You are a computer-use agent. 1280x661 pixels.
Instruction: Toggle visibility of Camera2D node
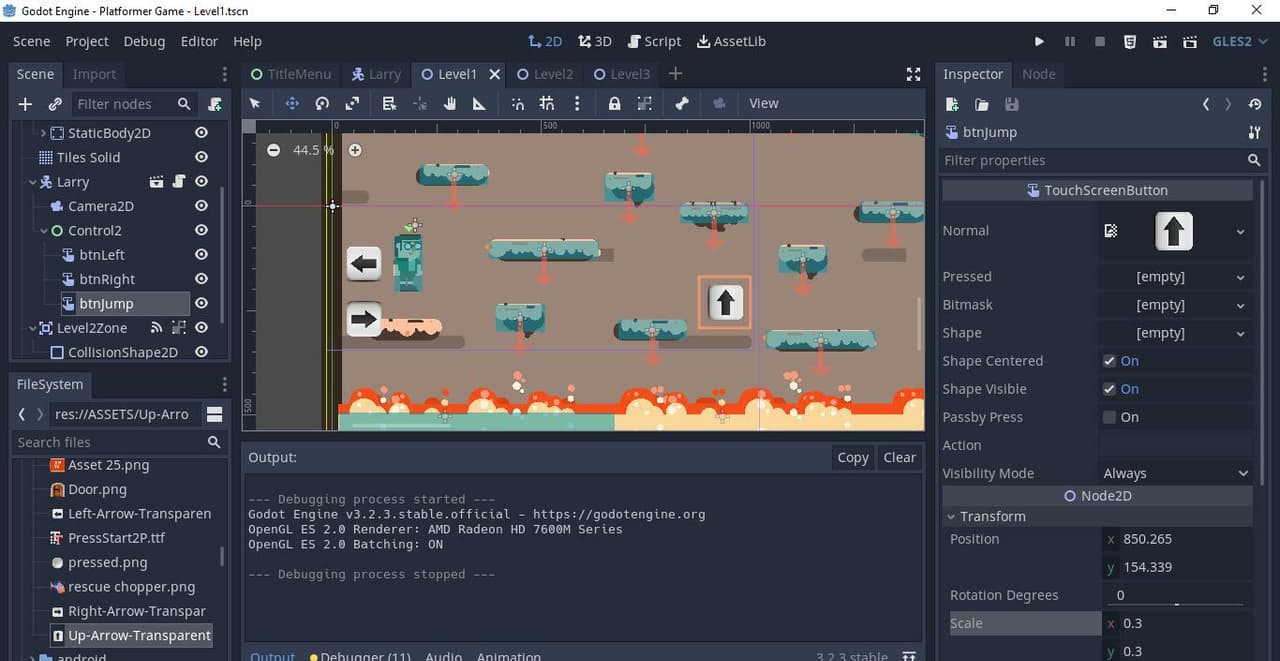201,206
